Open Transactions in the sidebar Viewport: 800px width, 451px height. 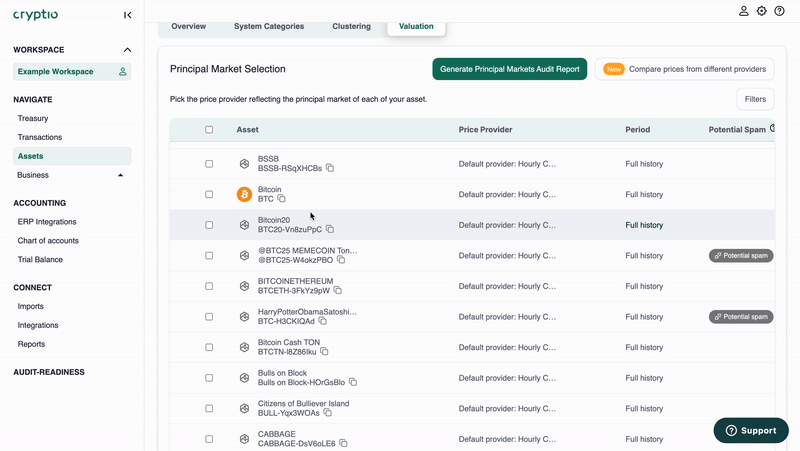(40, 137)
